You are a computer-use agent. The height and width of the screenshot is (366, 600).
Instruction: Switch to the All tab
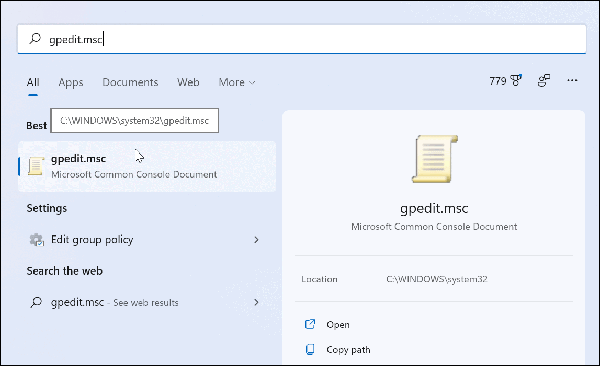(33, 82)
